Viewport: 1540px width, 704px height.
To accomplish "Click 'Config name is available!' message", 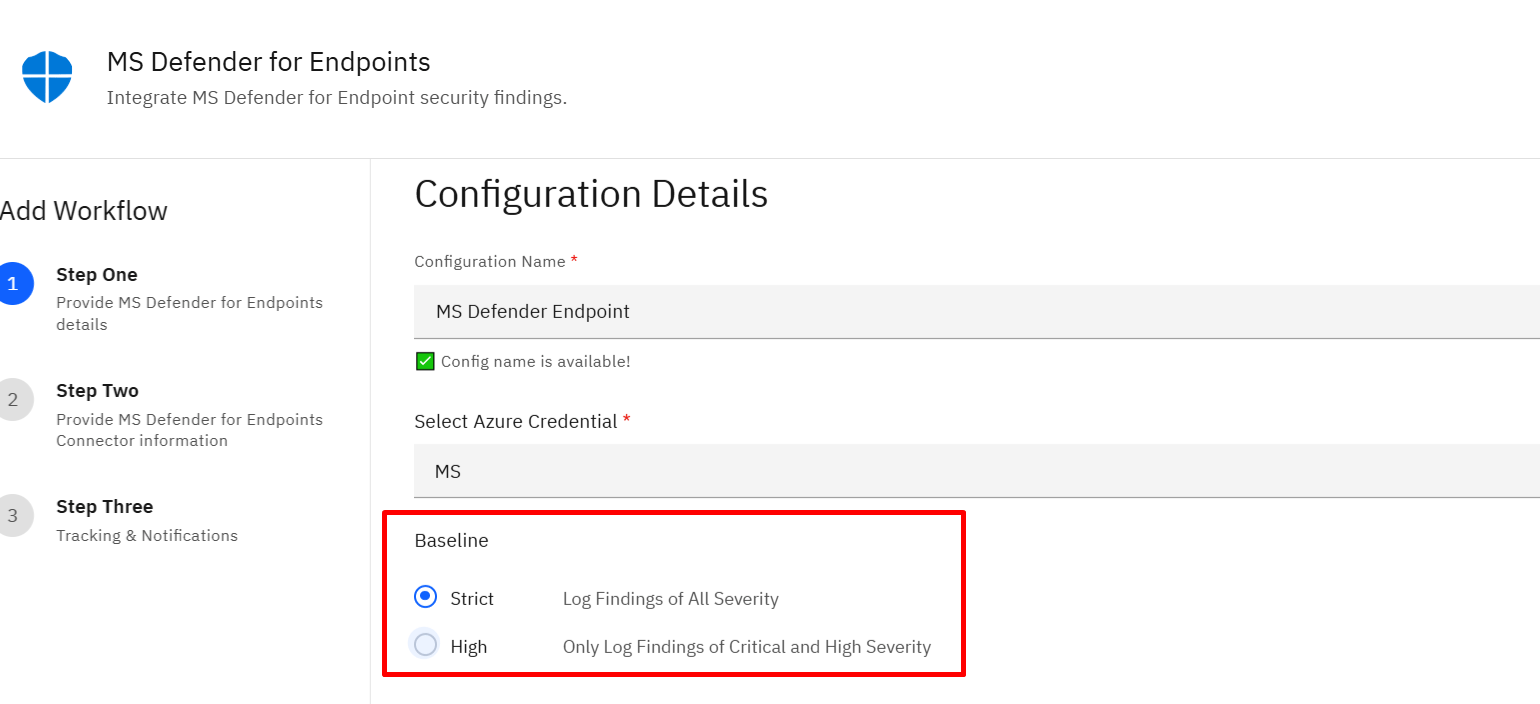I will pos(536,361).
